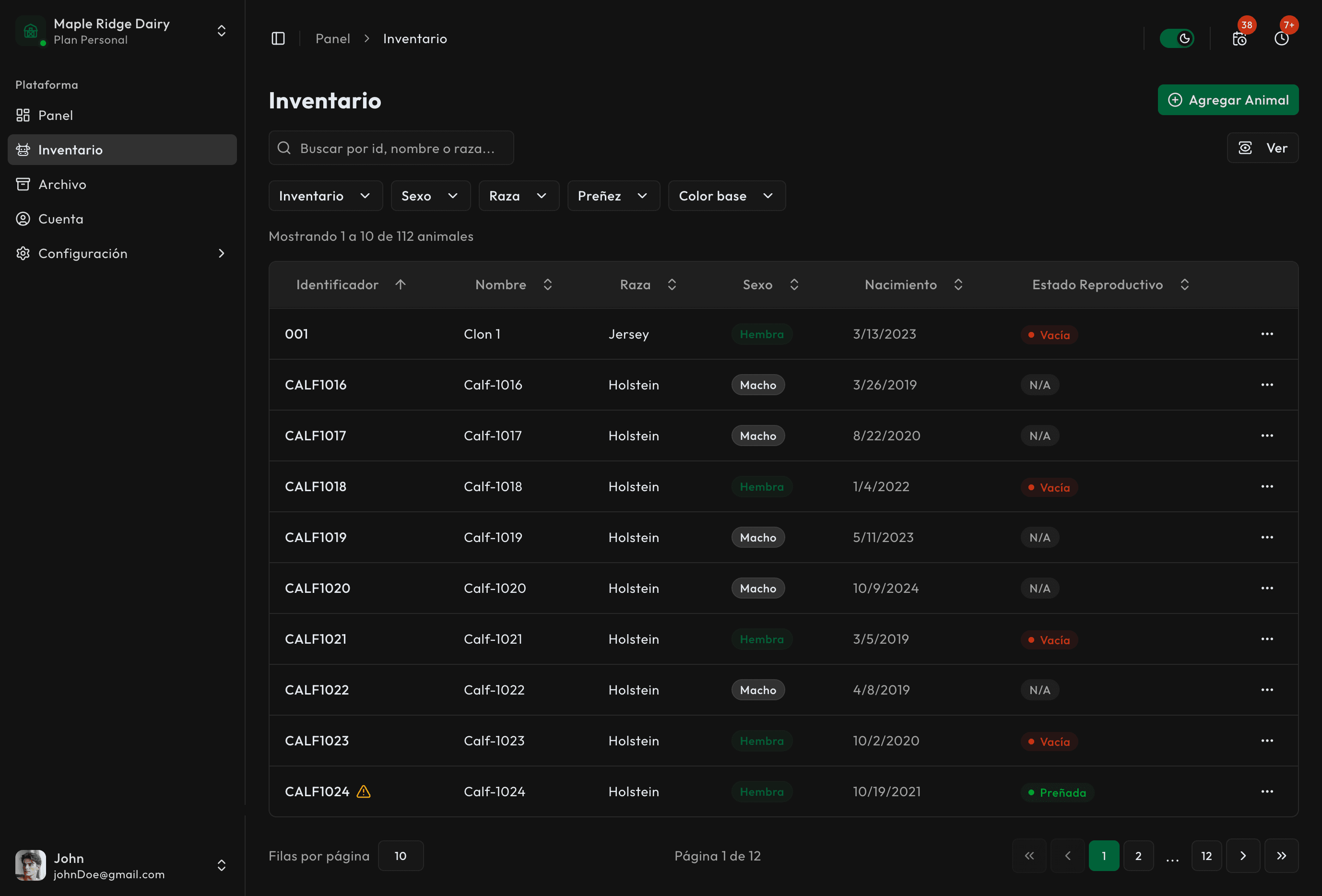Viewport: 1322px width, 896px height.
Task: Open Cuenta from the sidebar
Action: pos(60,219)
